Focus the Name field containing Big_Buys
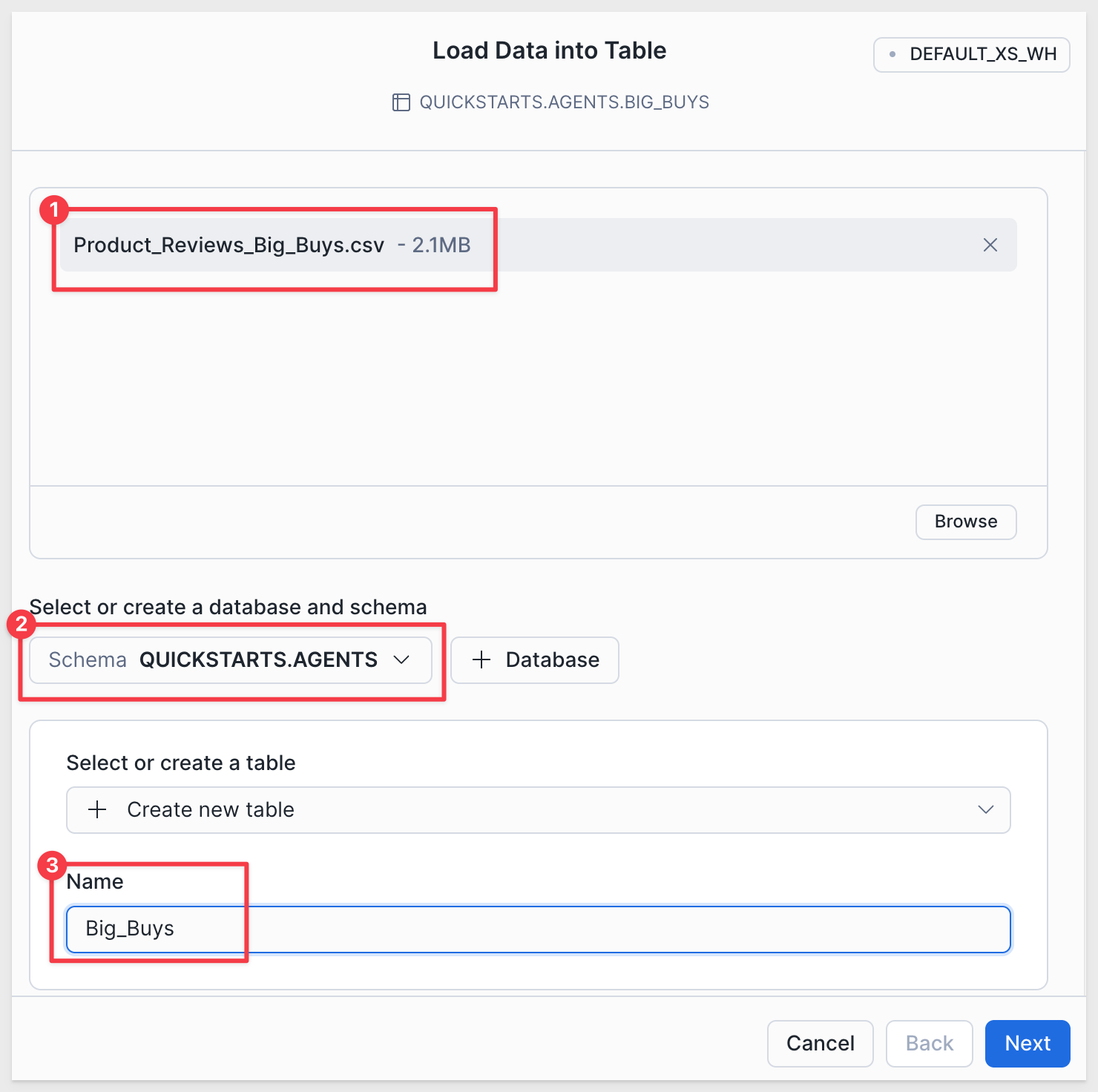1098x1092 pixels. coord(538,929)
